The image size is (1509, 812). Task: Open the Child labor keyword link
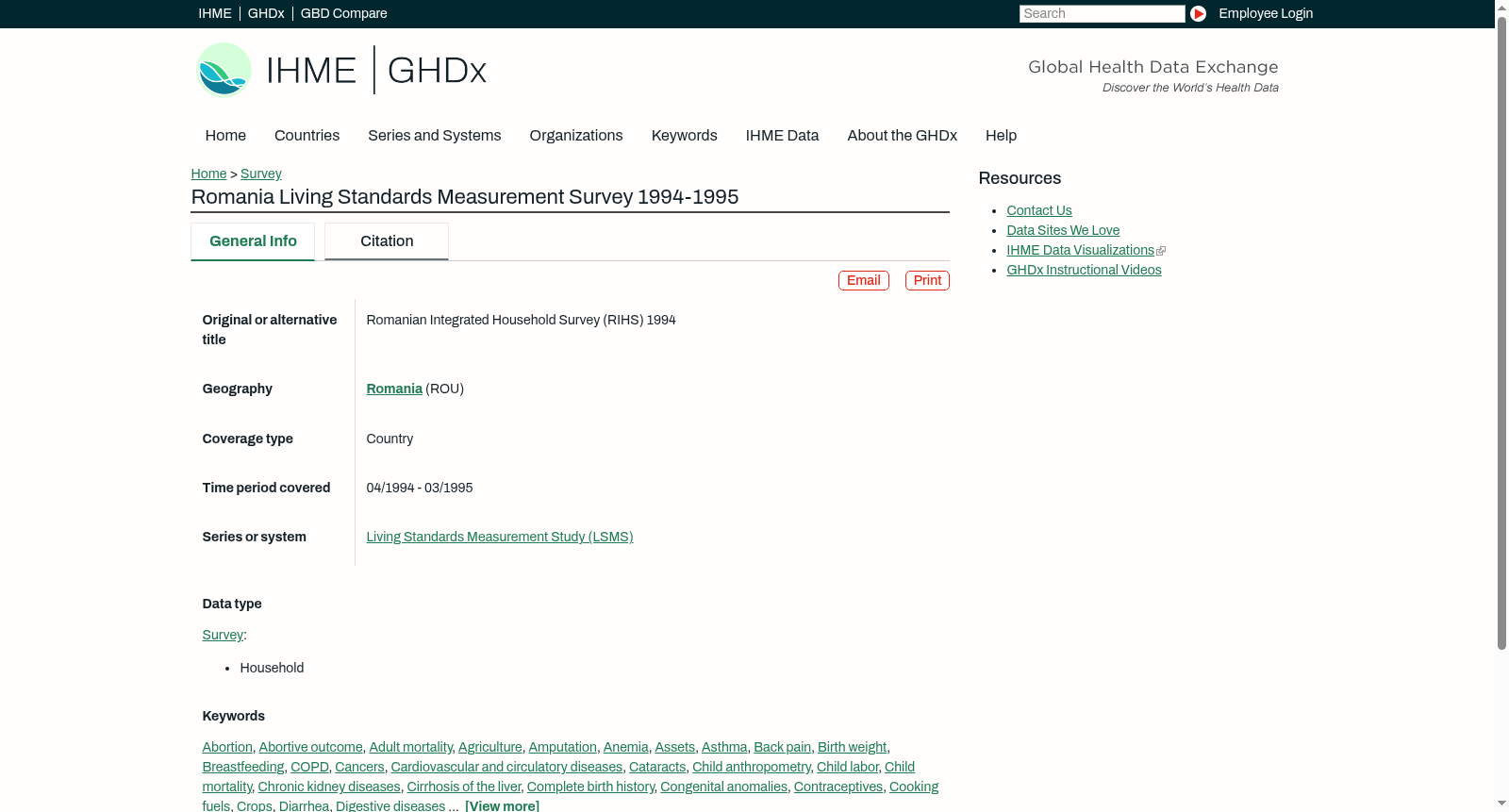[x=848, y=767]
